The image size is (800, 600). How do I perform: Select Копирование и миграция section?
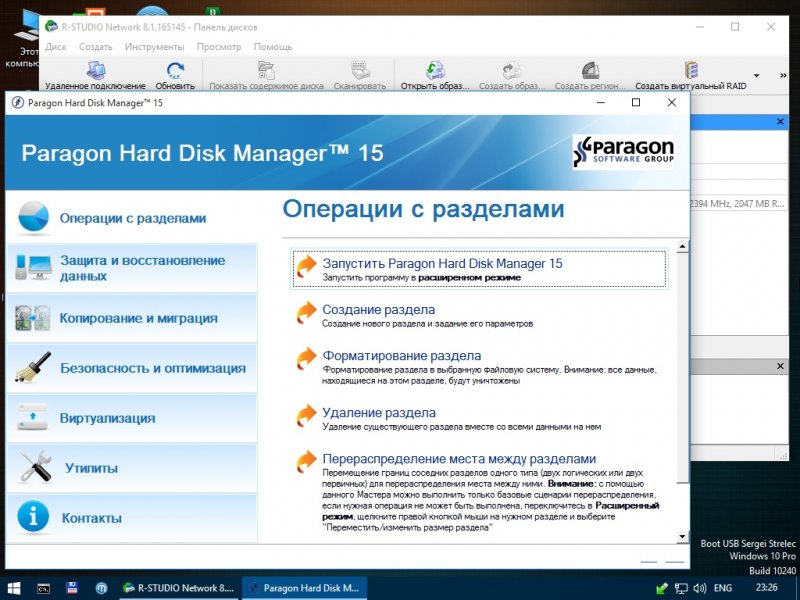point(132,318)
